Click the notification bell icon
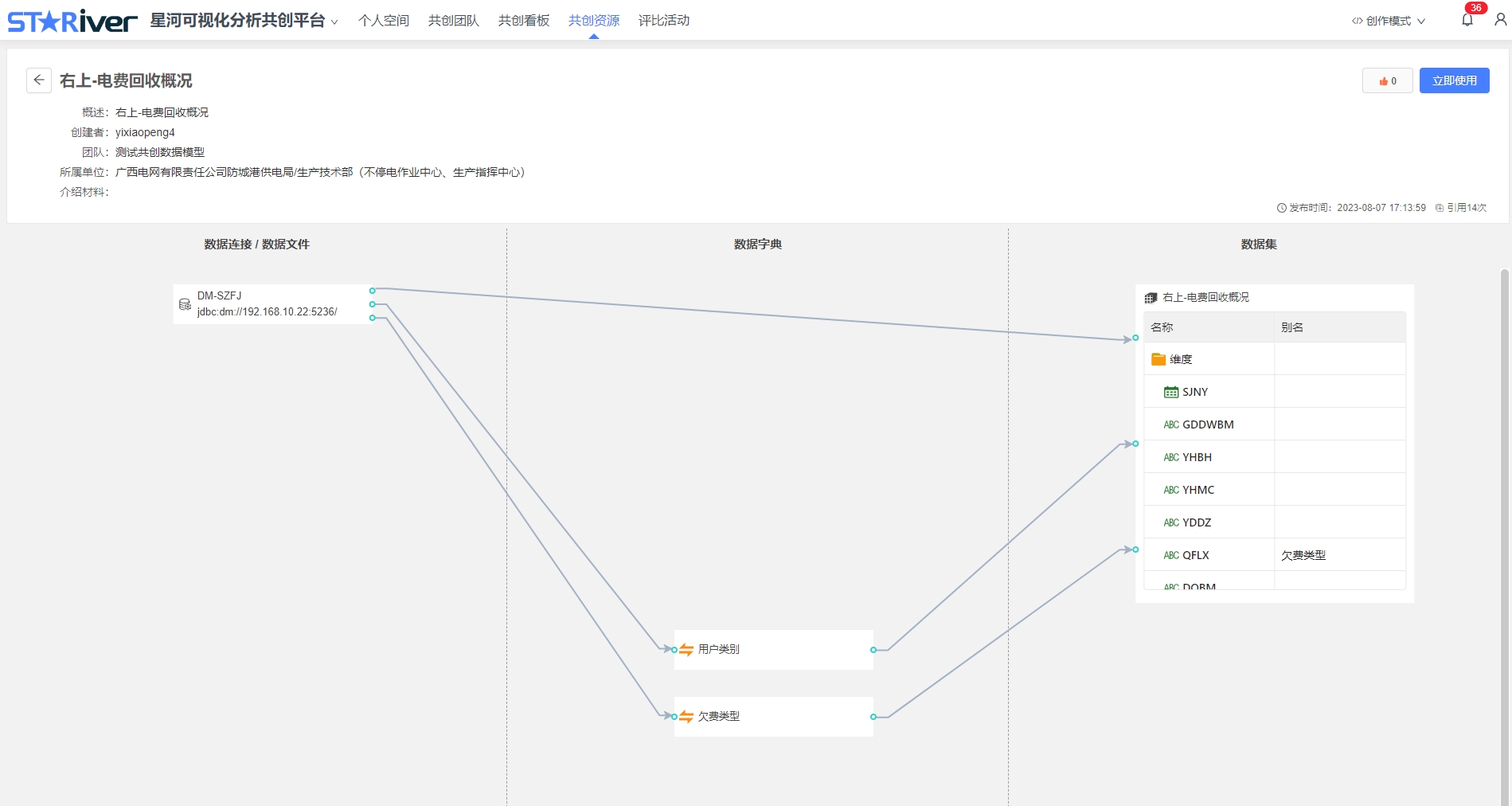This screenshot has width=1512, height=806. pos(1467,20)
